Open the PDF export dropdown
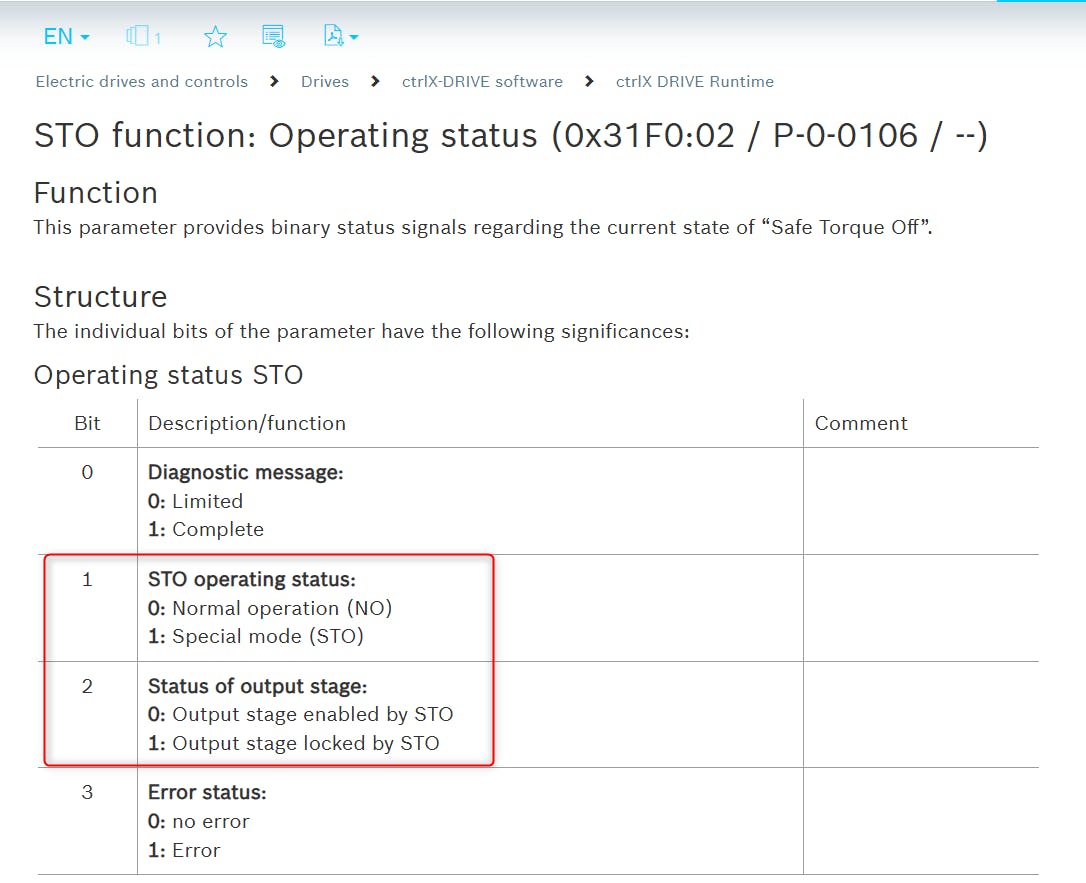The image size is (1086, 883). 340,37
